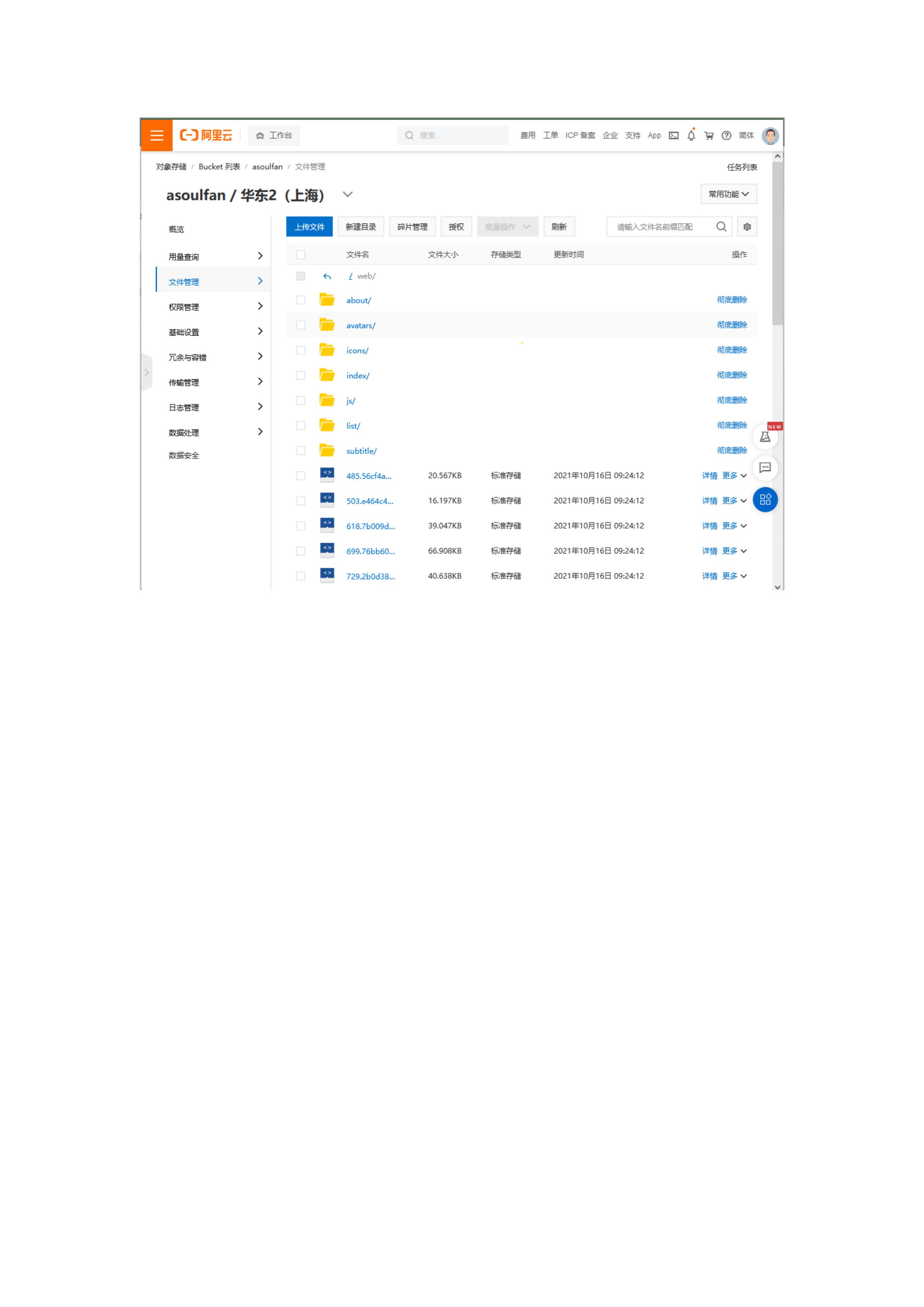Select 概览 in the left sidebar
924x1307 pixels.
[x=177, y=229]
